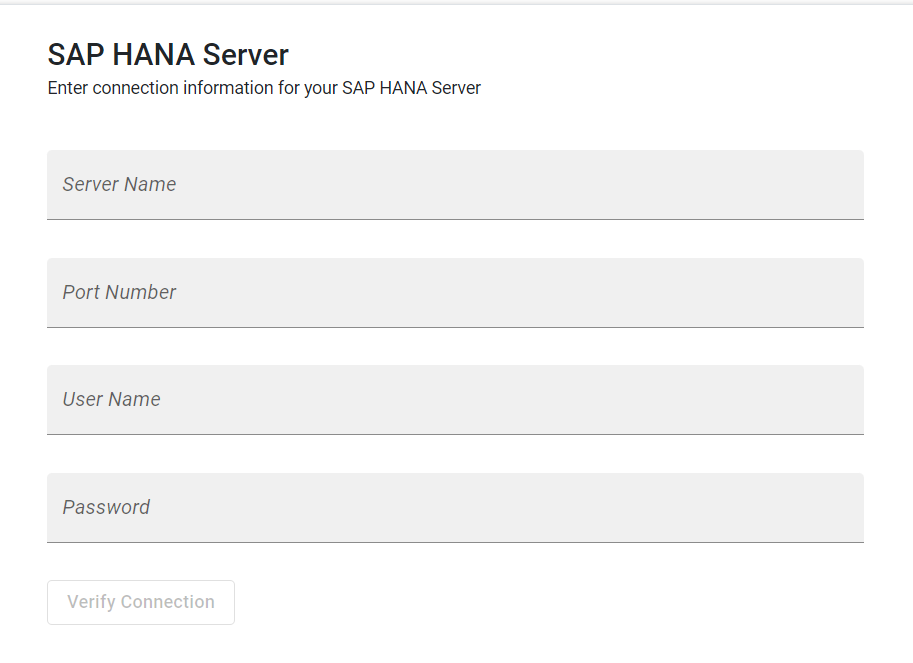913x663 pixels.
Task: Click the connection information subtitle text
Action: (264, 88)
